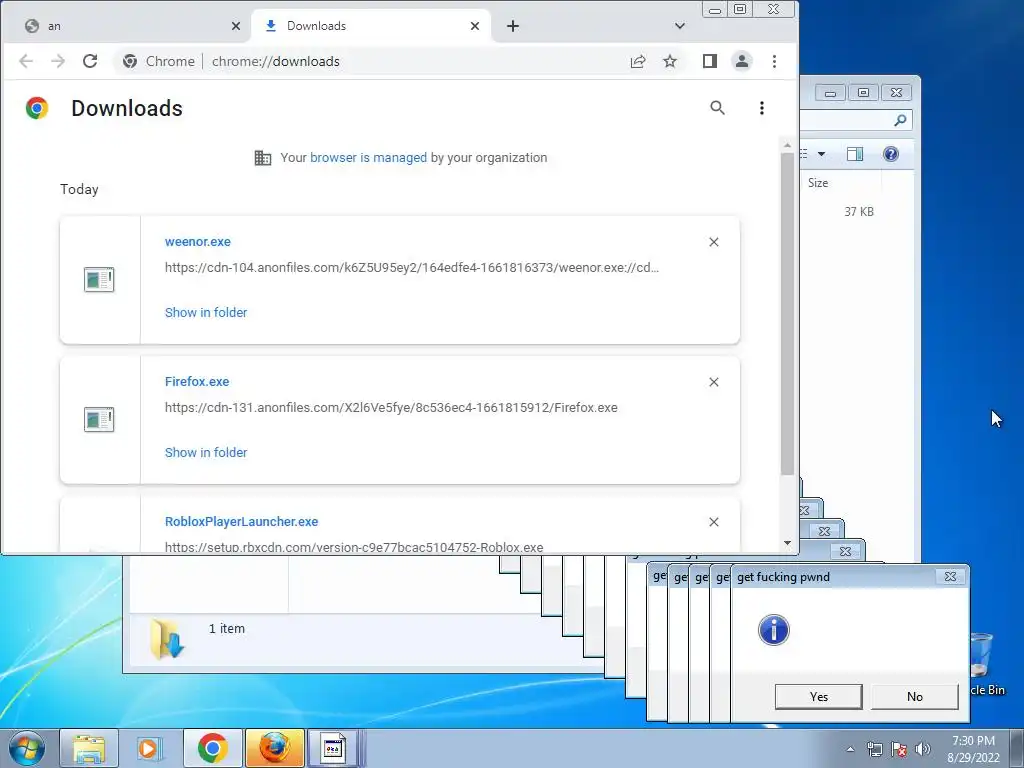
Task: Open new Chrome tab with plus
Action: tap(513, 26)
